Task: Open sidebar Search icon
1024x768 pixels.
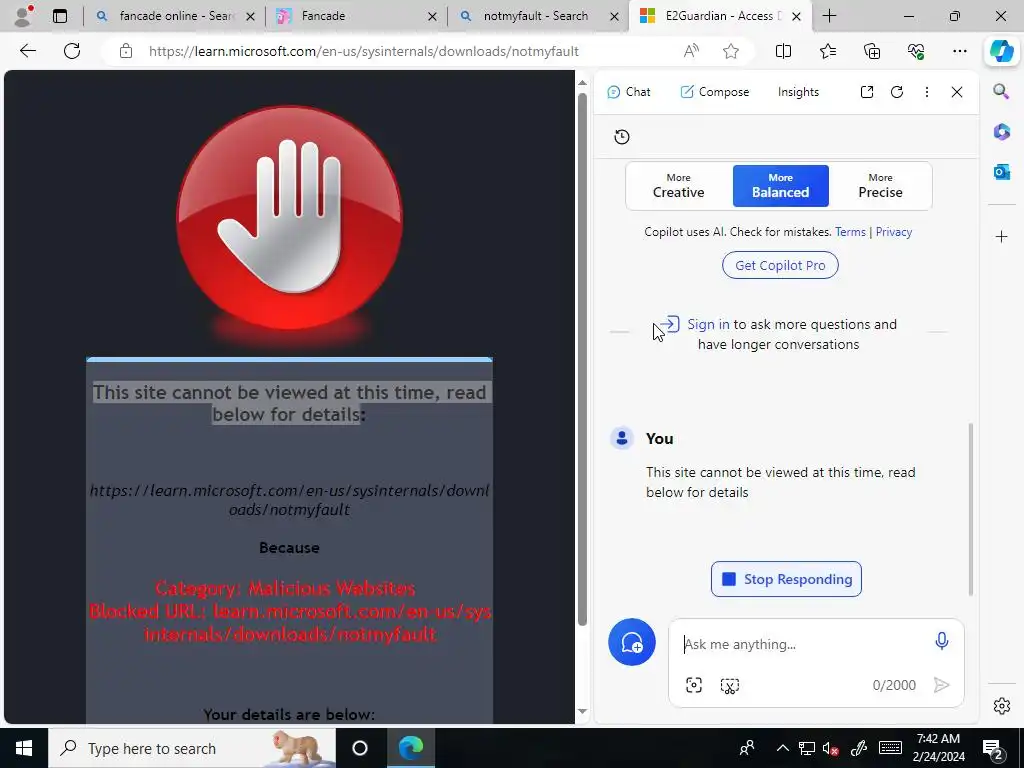Action: pos(1001,91)
